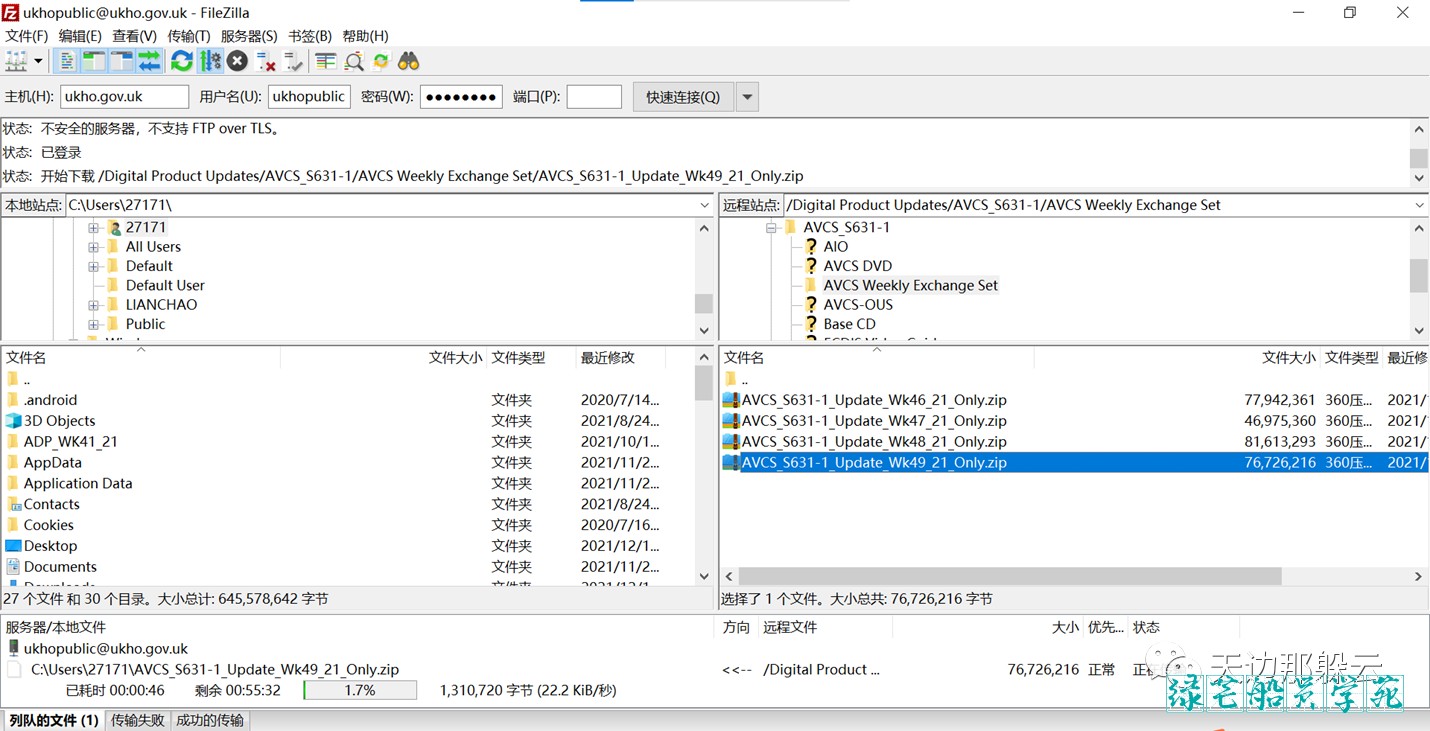The width and height of the screenshot is (1430, 731).
Task: Switch to 列队的文件 (1) tab
Action: (x=54, y=720)
